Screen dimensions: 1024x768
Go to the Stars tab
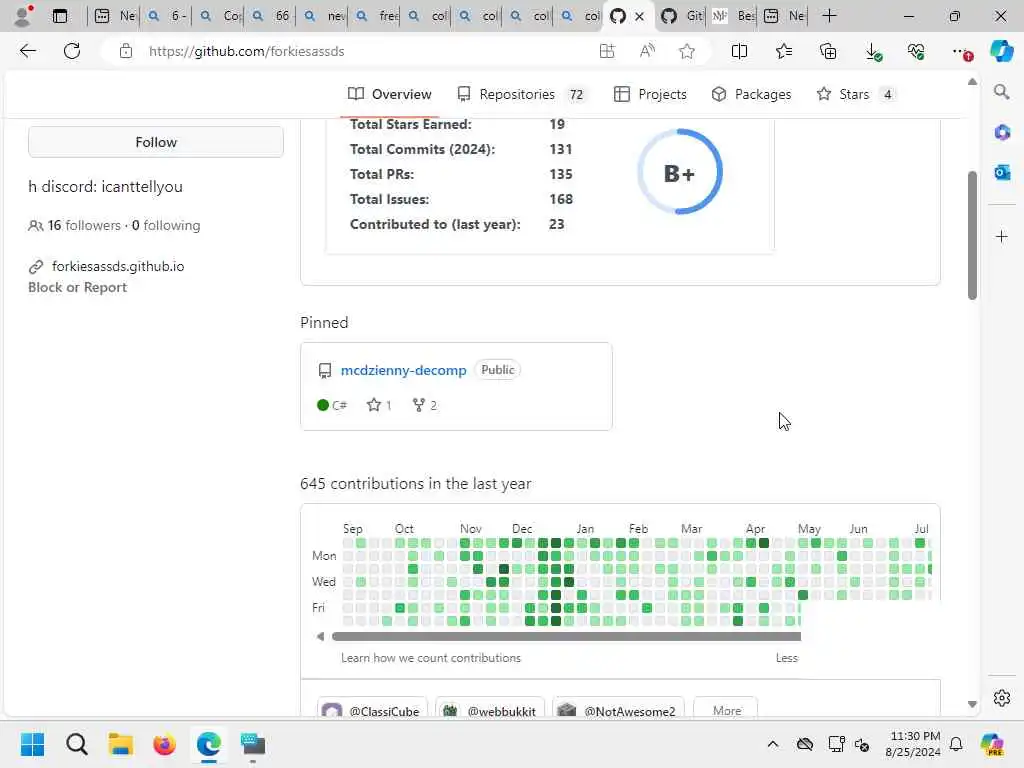pyautogui.click(x=856, y=94)
